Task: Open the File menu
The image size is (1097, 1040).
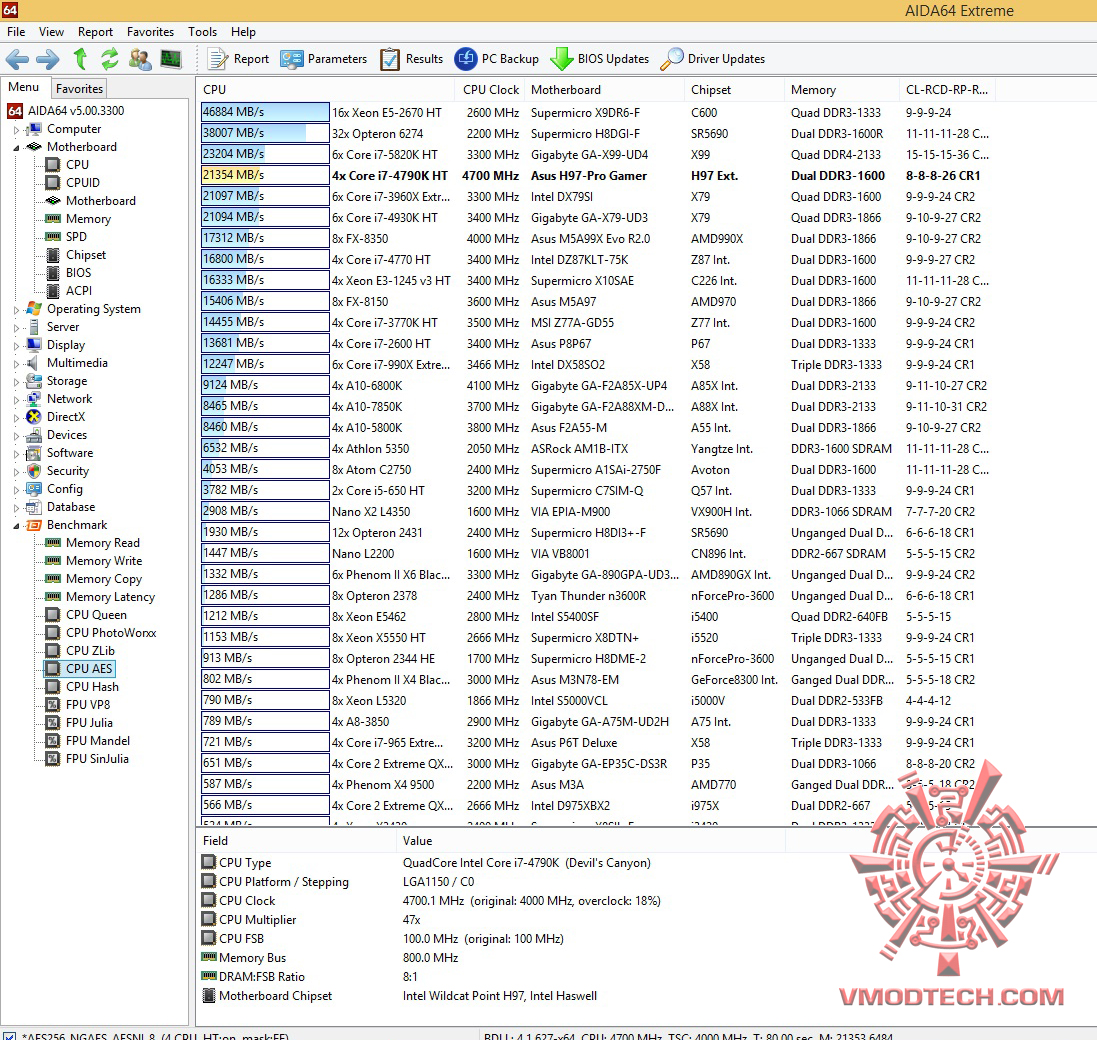Action: [x=16, y=31]
